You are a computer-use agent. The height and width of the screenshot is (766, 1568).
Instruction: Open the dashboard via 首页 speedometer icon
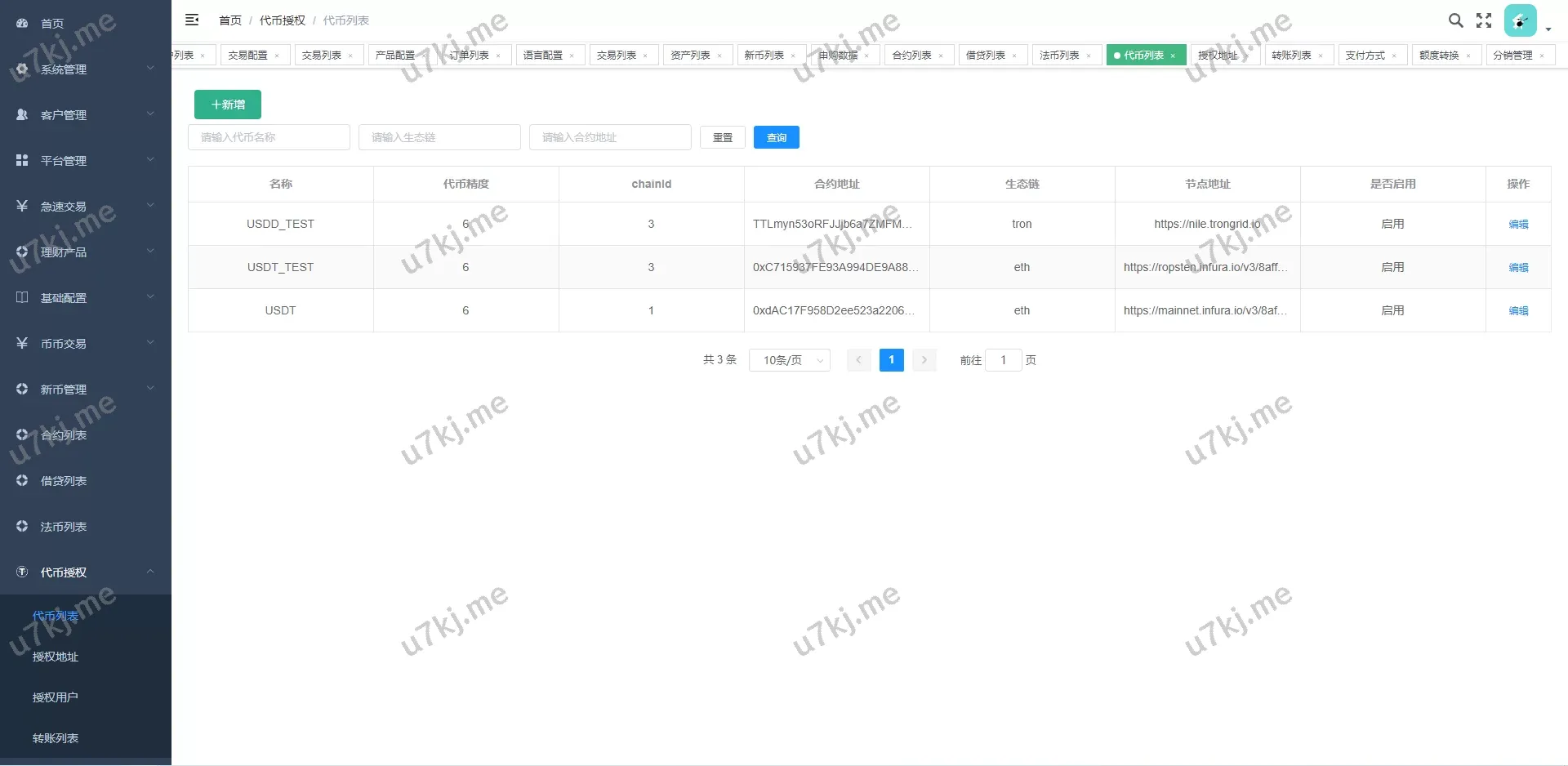21,23
